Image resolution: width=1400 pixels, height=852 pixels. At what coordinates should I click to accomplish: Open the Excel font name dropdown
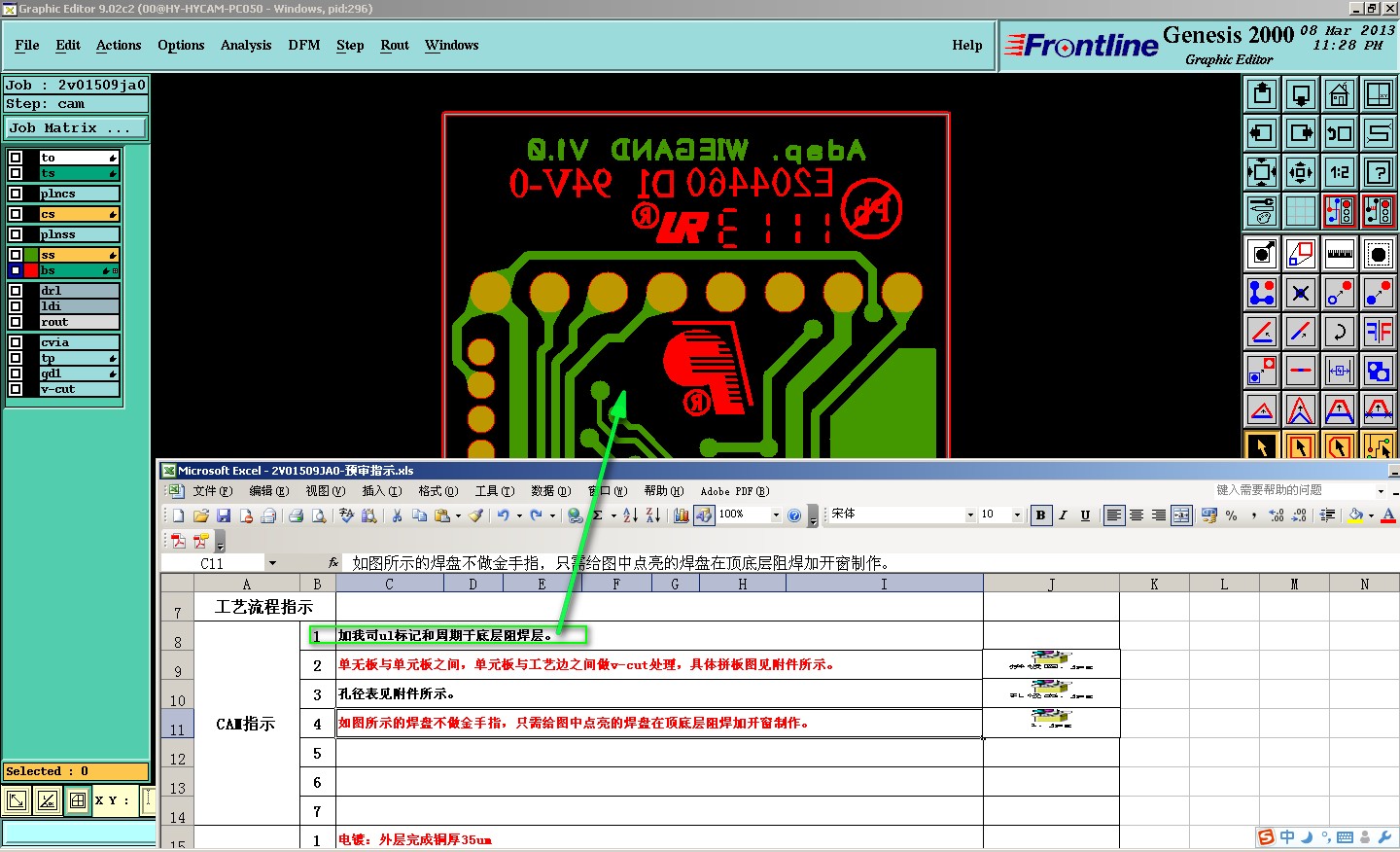969,515
